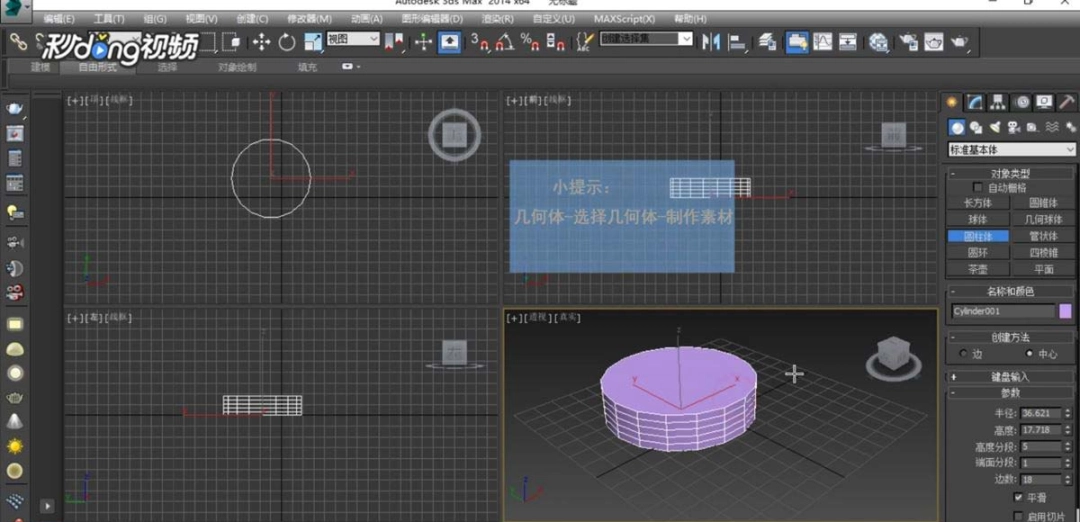Image resolution: width=1080 pixels, height=522 pixels.
Task: Select the Geometry category icon
Action: (956, 127)
